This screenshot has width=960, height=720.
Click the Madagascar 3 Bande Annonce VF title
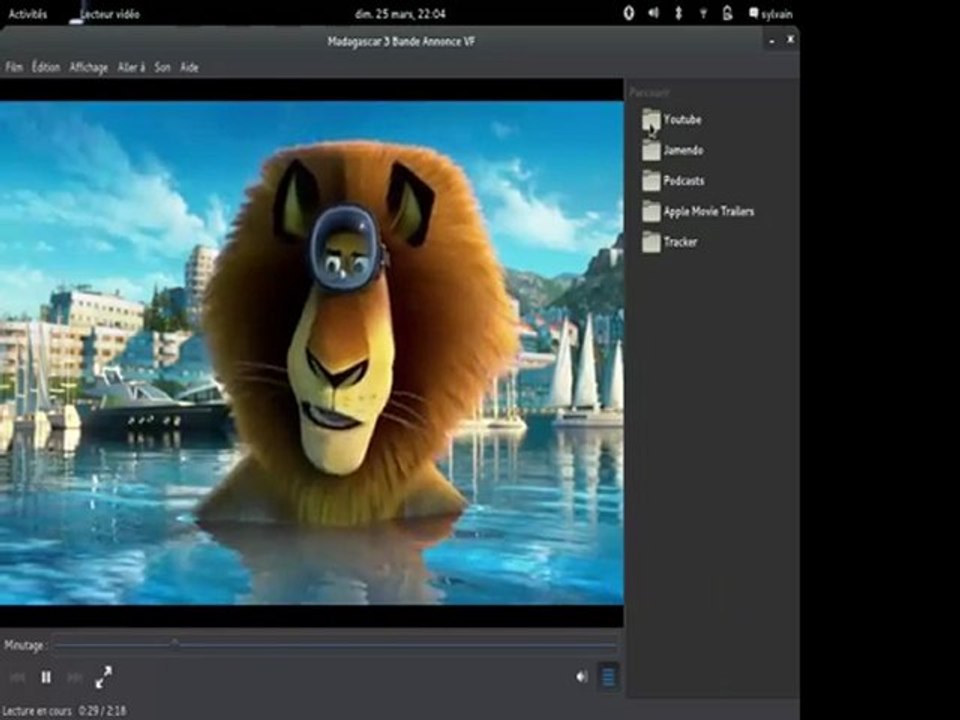tap(401, 42)
